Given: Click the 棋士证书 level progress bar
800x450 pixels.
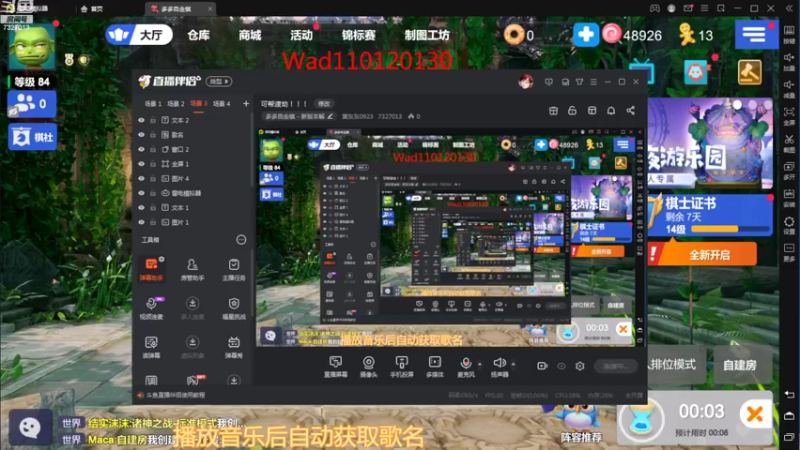Looking at the screenshot, I should 730,229.
